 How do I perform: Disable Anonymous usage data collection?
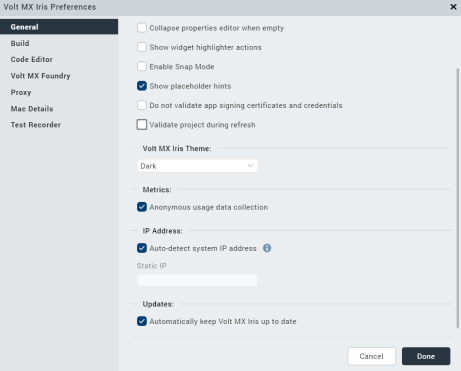tap(142, 207)
